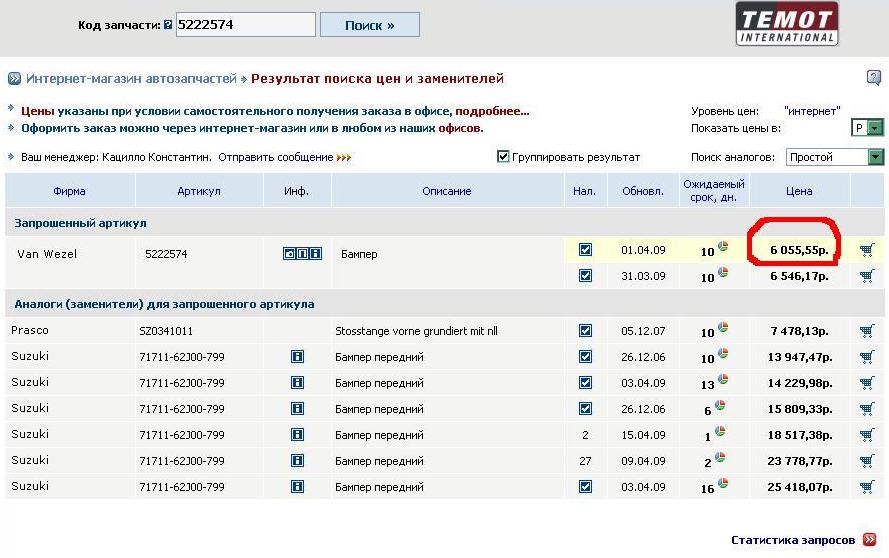Toggle Группировать результат checkbox

click(503, 157)
